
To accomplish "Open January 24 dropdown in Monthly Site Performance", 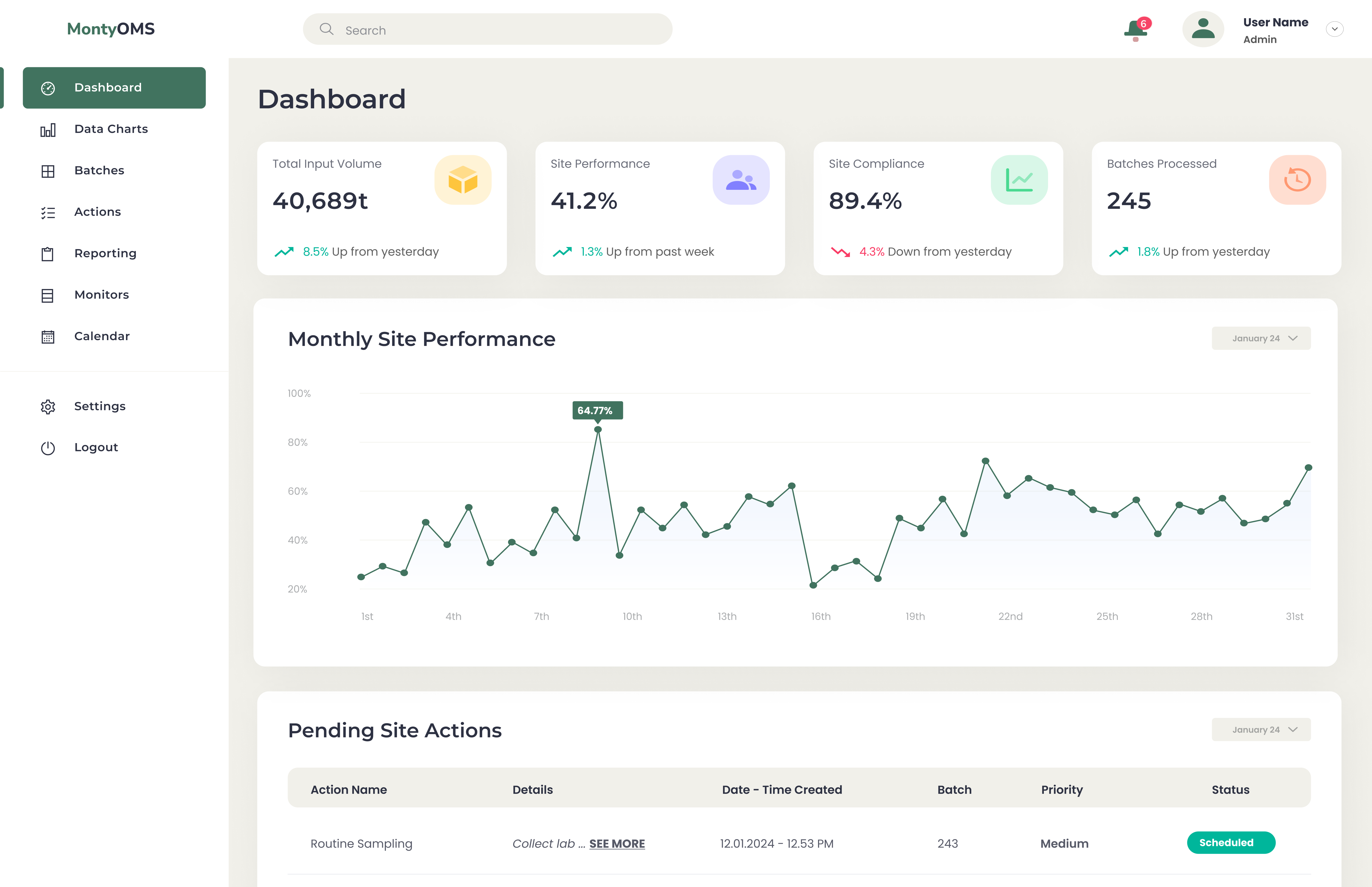I will tap(1261, 338).
